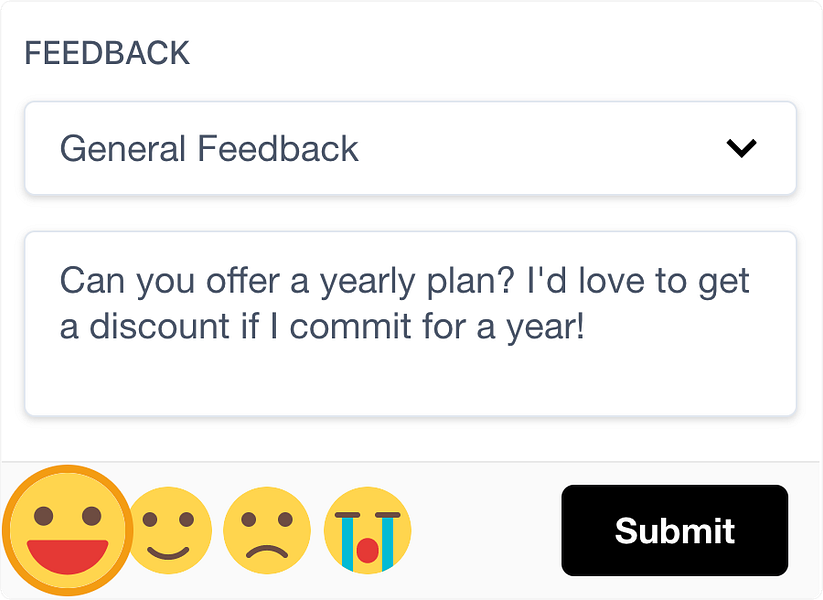Submit the feedback form
This screenshot has height=600, width=823.
click(x=674, y=530)
